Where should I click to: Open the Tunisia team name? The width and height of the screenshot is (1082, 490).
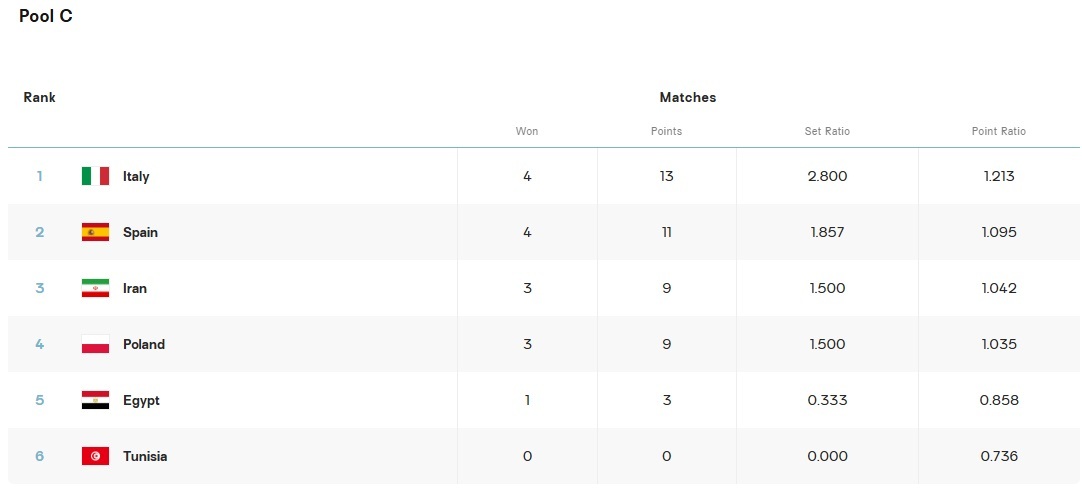(x=145, y=456)
